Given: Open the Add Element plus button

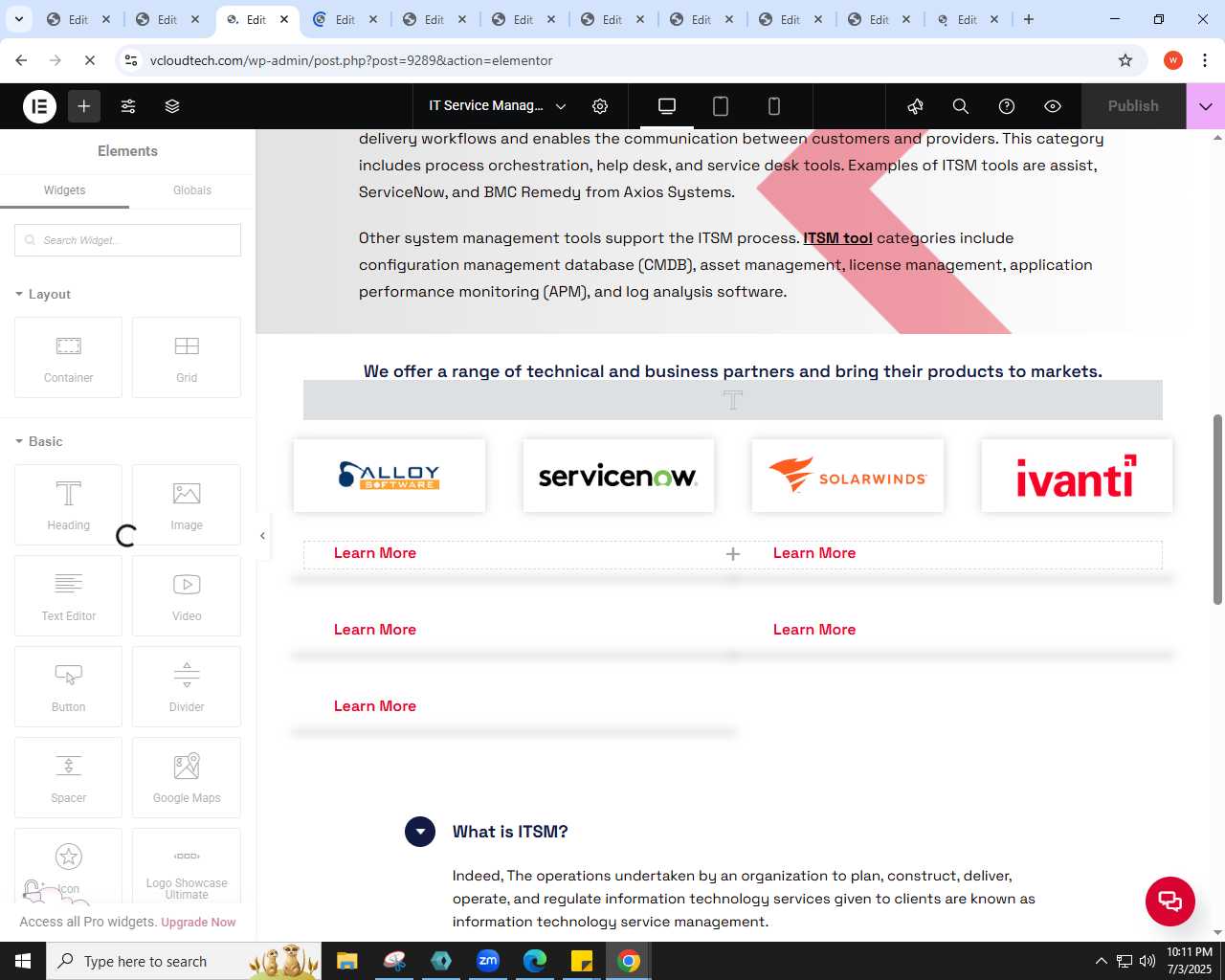Looking at the screenshot, I should [84, 106].
